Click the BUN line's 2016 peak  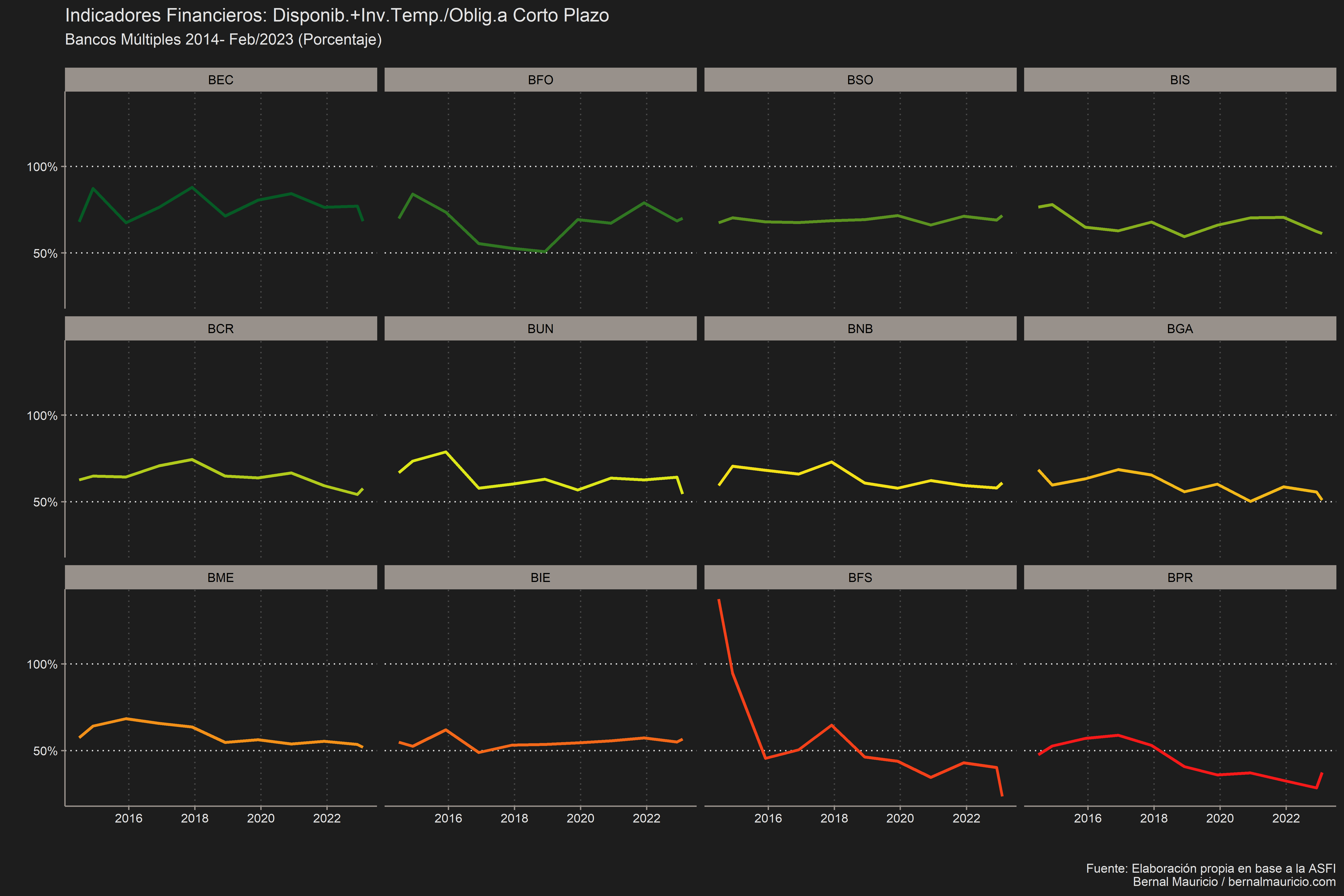click(x=446, y=452)
